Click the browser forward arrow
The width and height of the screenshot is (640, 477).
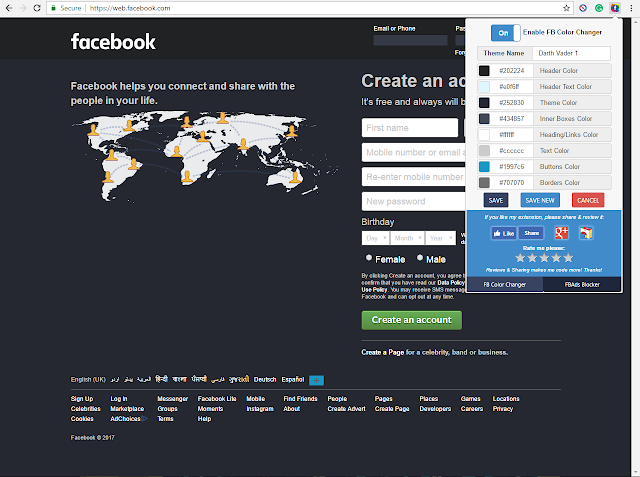tap(23, 8)
